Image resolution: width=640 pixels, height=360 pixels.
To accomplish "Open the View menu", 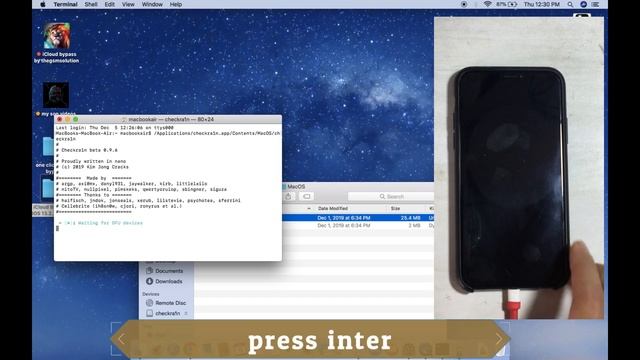I will 128,4.
